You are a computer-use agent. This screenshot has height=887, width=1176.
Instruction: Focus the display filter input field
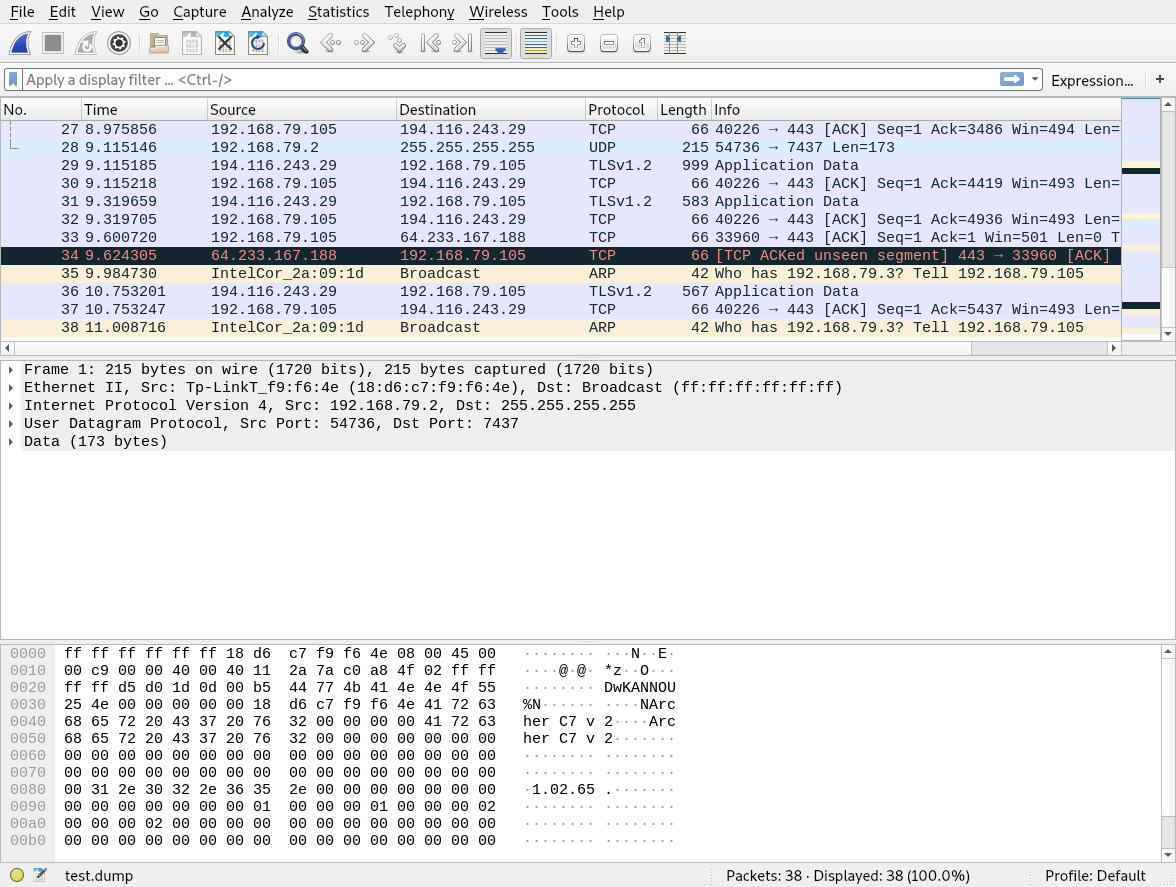click(x=510, y=79)
